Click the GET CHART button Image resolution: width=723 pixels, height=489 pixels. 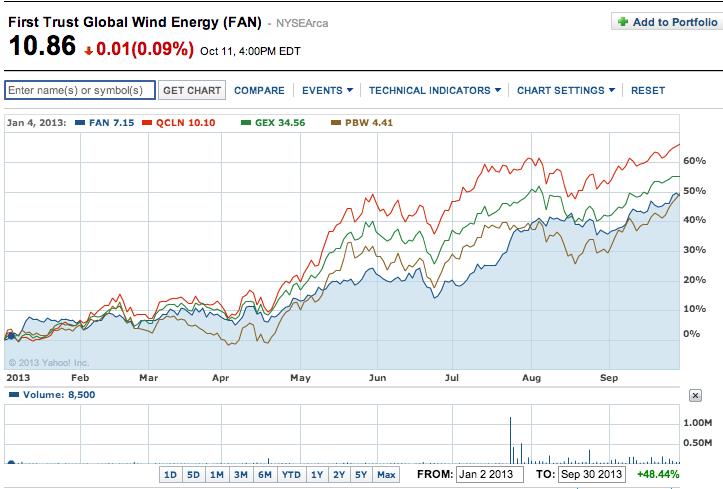[x=192, y=90]
